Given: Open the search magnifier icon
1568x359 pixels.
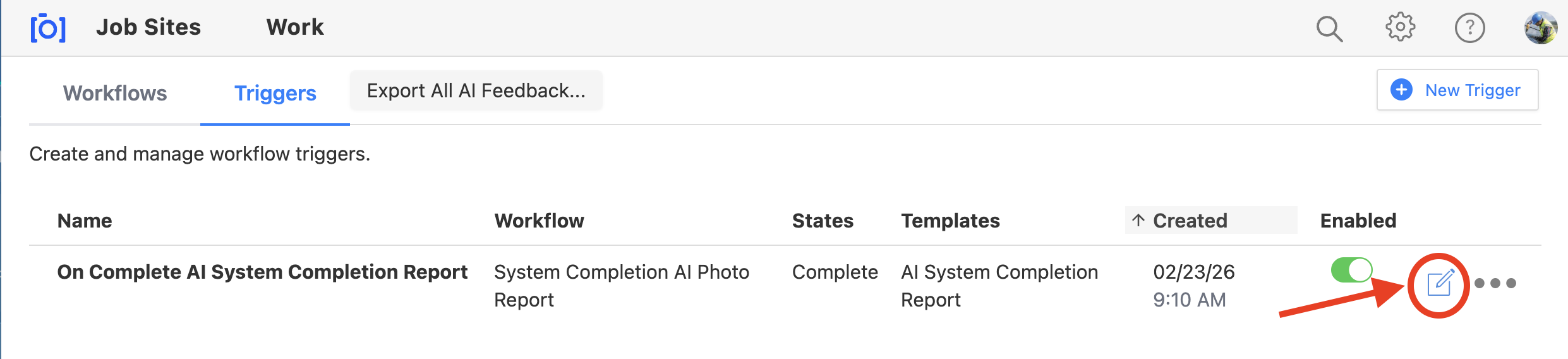Looking at the screenshot, I should (x=1329, y=28).
